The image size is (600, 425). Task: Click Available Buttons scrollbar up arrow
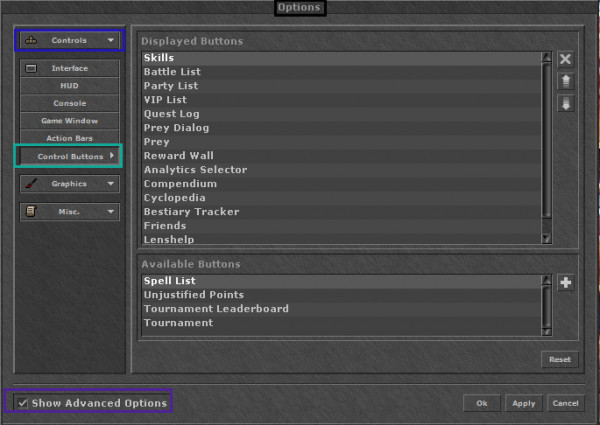pyautogui.click(x=546, y=280)
